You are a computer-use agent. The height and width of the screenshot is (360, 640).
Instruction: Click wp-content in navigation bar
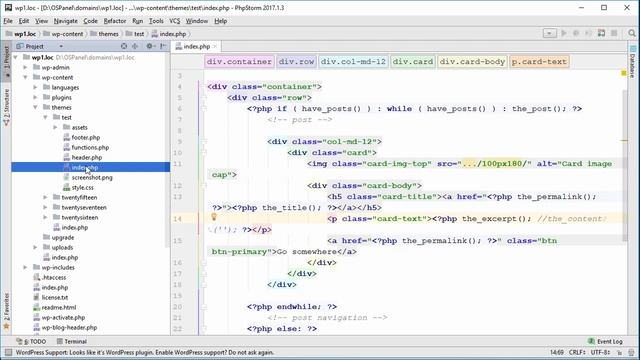coord(63,34)
